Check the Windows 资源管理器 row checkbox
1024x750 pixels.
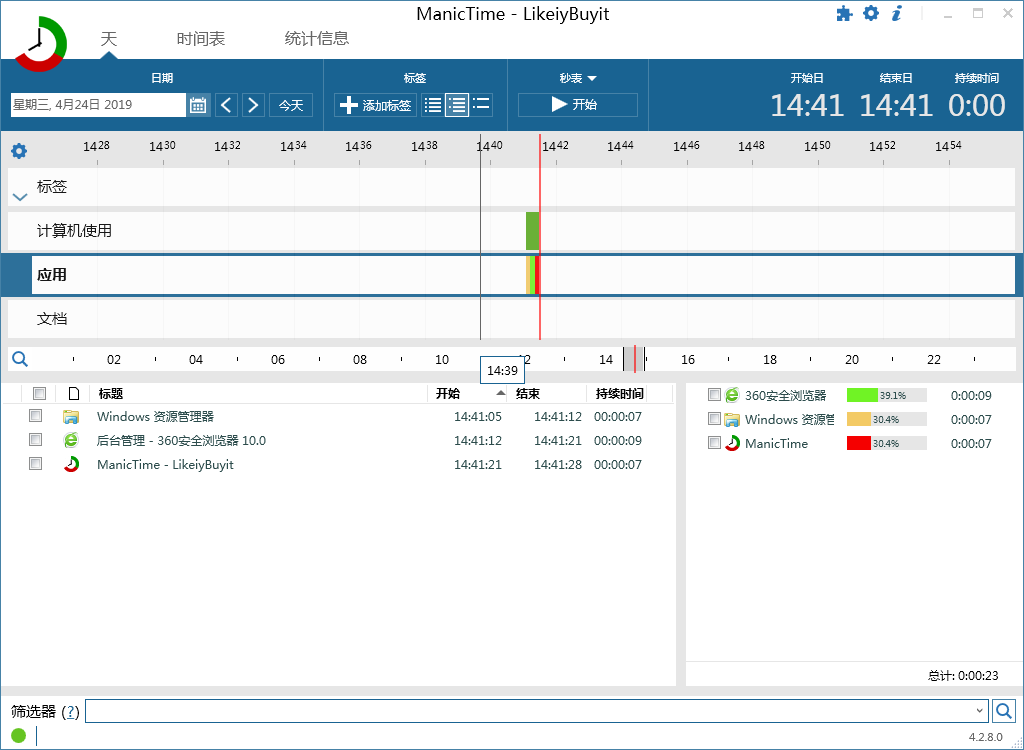[36, 416]
